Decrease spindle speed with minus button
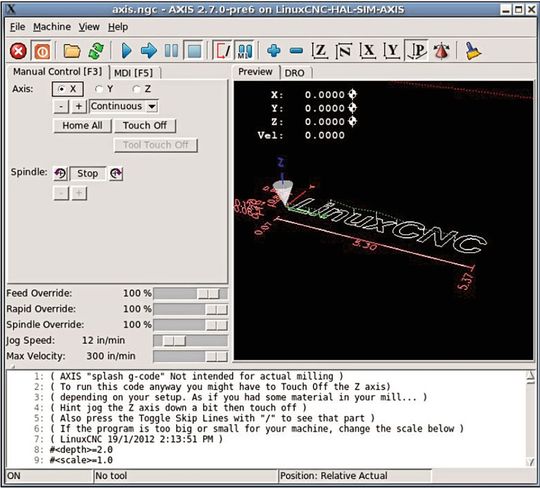The image size is (540, 488). (61, 193)
